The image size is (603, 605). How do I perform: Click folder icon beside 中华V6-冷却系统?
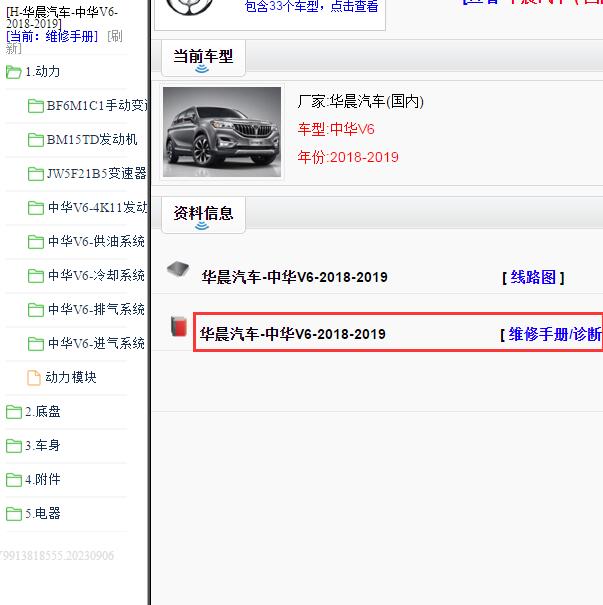click(35, 275)
